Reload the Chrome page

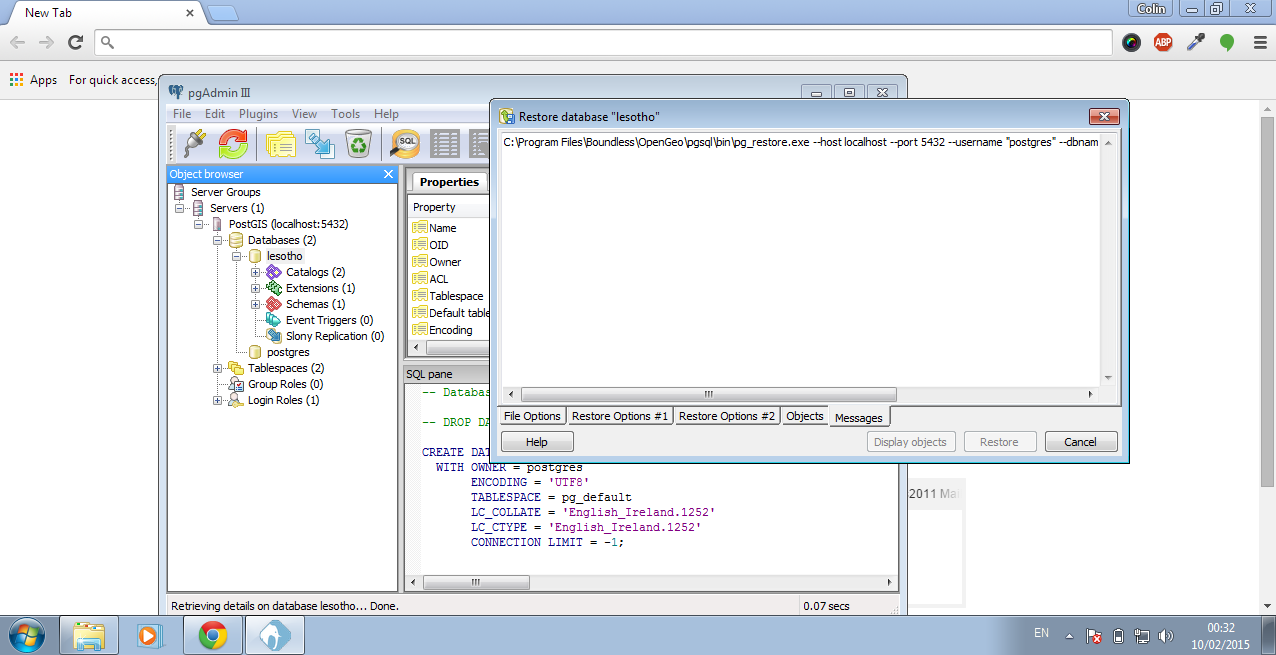75,42
